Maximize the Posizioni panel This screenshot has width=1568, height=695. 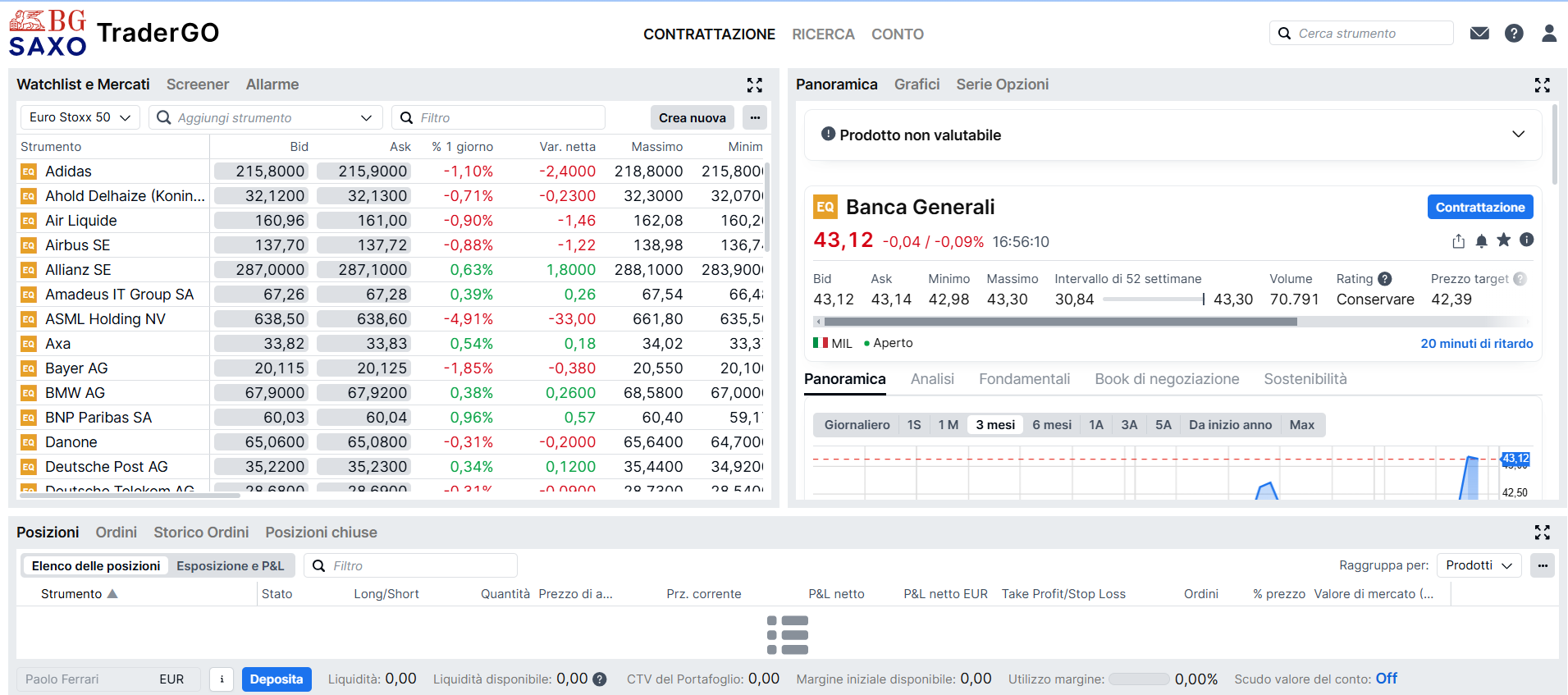[x=1543, y=533]
